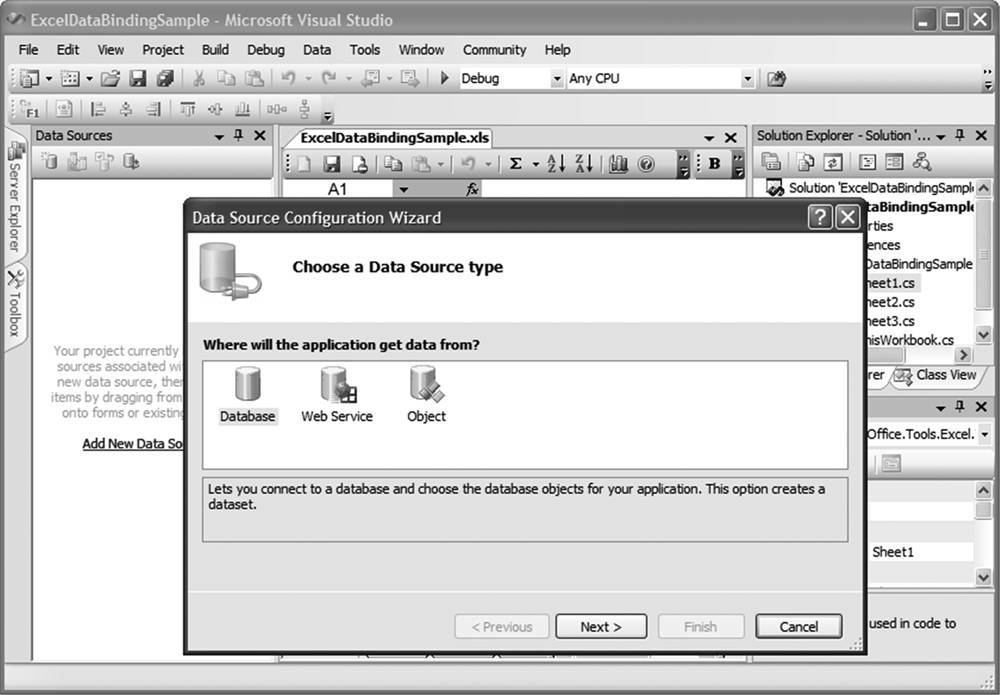Click the Cut scissors icon
The image size is (1000, 695).
[x=199, y=78]
